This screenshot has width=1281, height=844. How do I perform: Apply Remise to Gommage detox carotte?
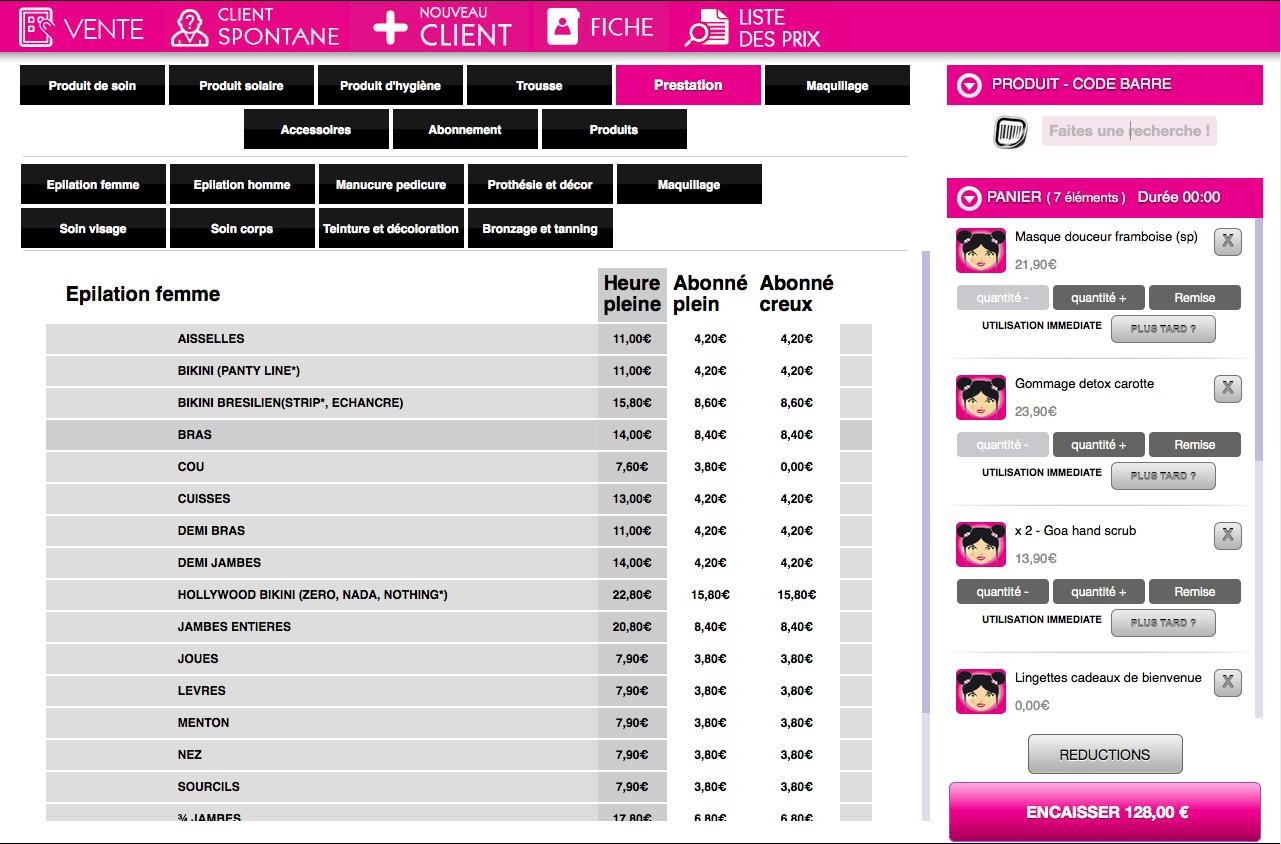(1195, 444)
